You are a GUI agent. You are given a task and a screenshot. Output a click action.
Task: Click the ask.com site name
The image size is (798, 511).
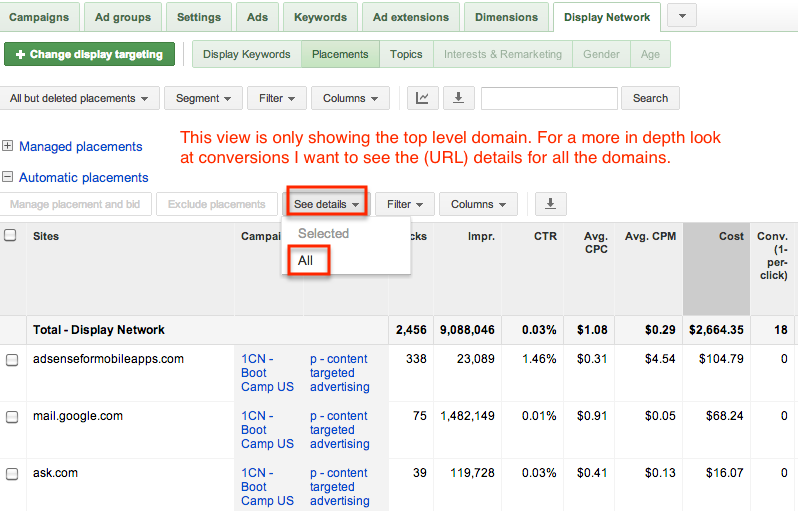coord(55,473)
